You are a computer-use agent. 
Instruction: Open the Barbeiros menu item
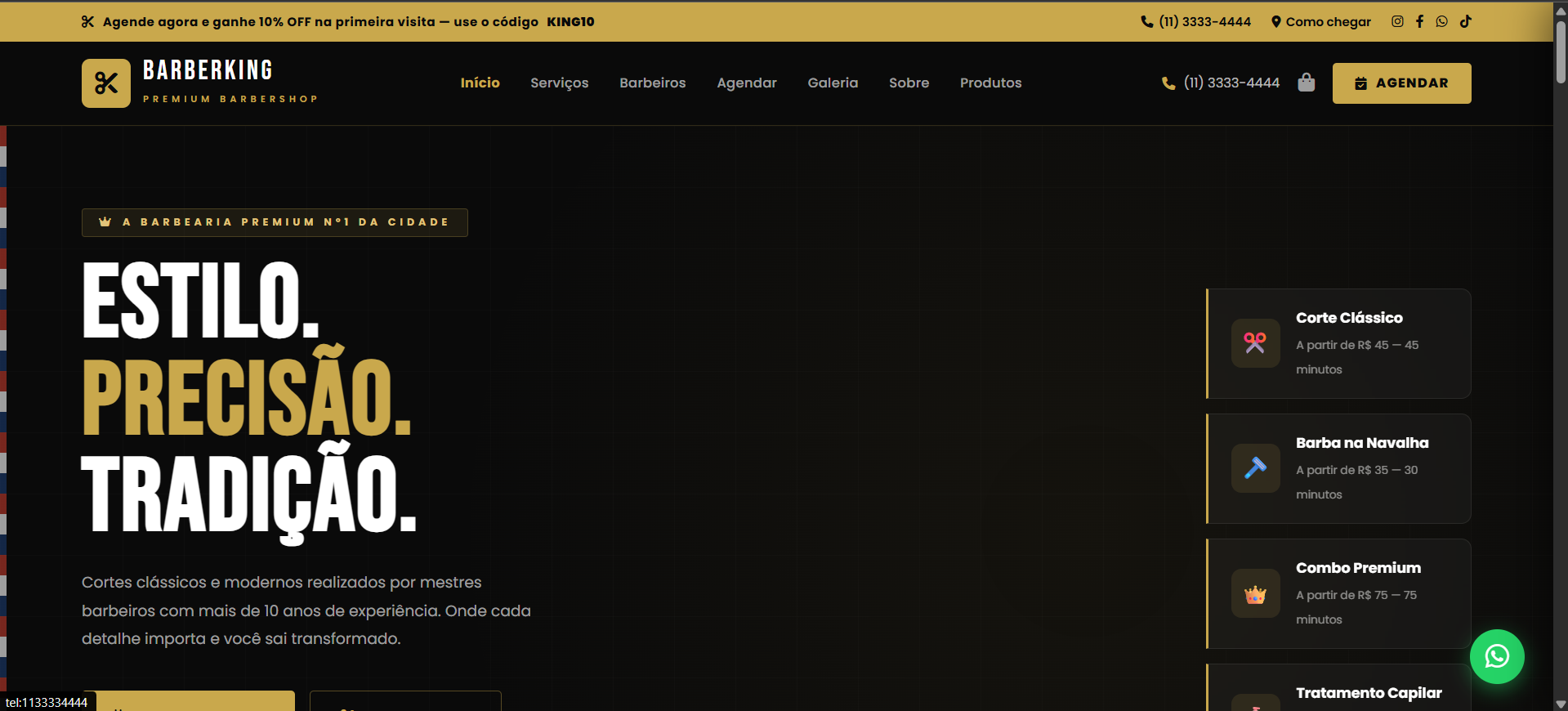653,83
